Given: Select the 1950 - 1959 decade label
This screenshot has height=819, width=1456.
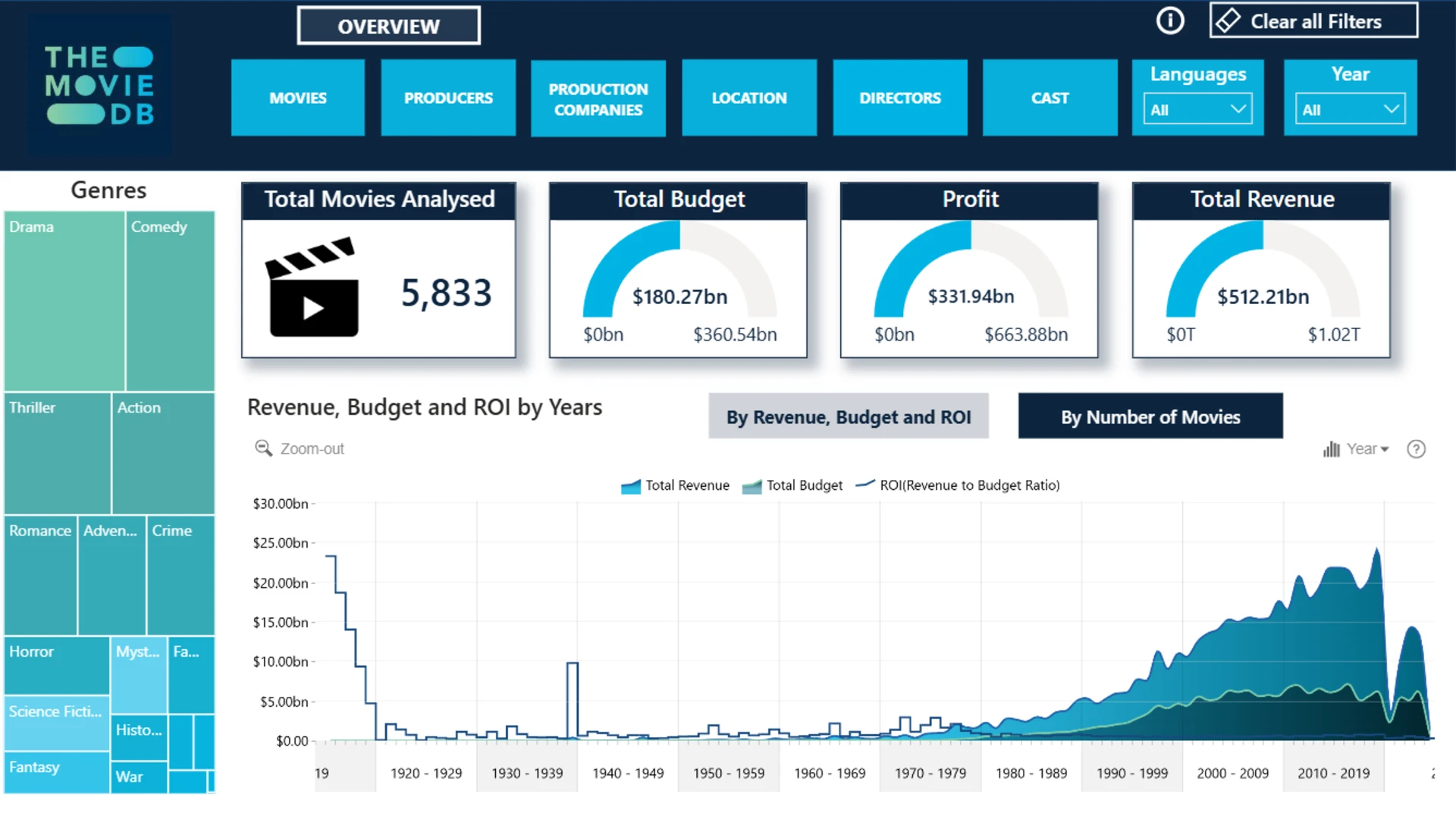Looking at the screenshot, I should pos(729,773).
